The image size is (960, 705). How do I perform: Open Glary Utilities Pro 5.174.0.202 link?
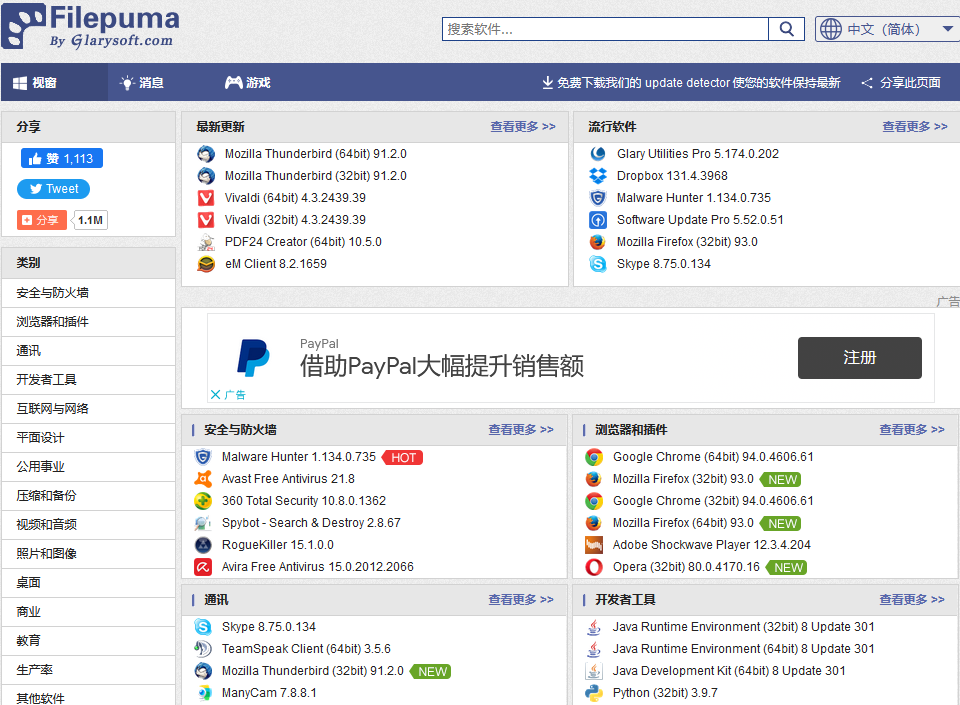coord(697,154)
